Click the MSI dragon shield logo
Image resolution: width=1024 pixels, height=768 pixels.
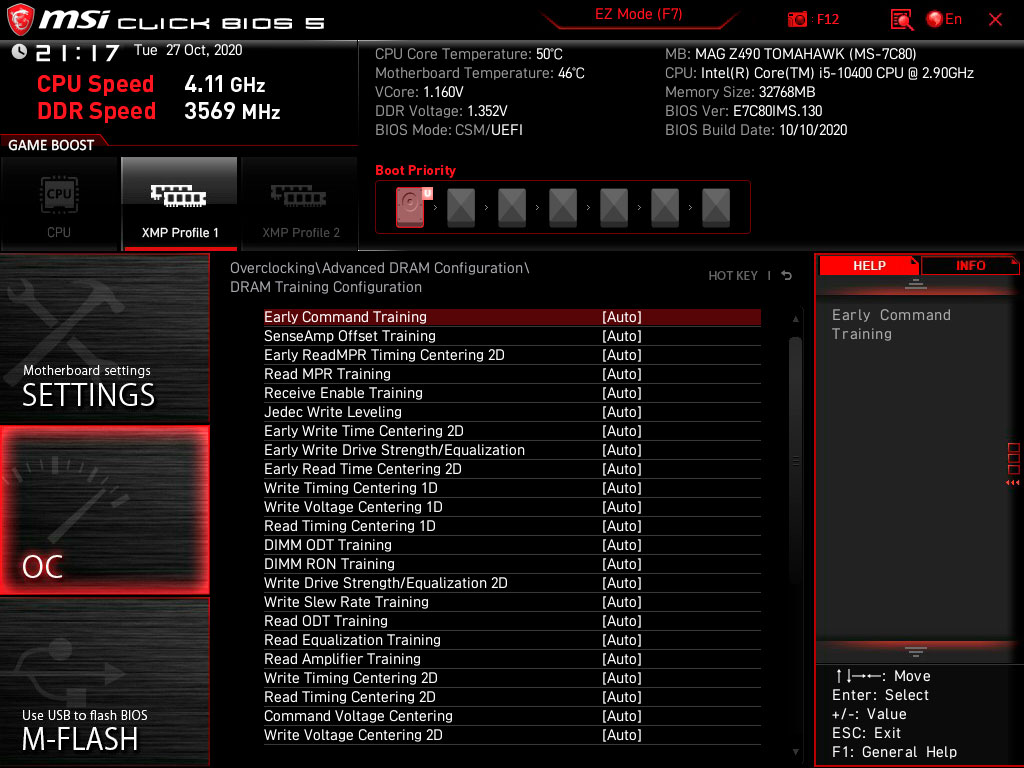tap(20, 20)
